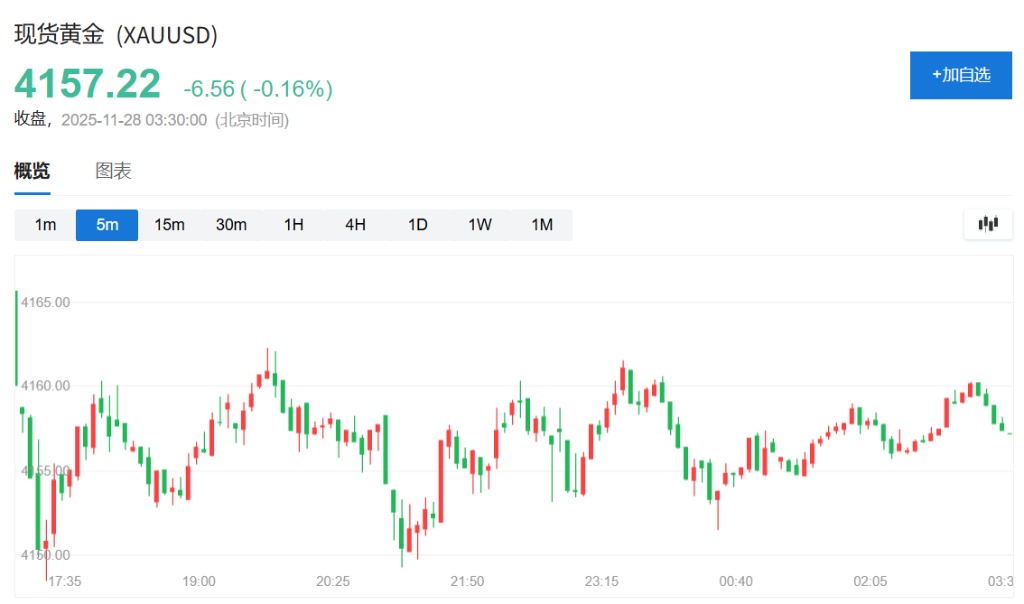
Task: Select the 1m timeframe
Action: 45,225
